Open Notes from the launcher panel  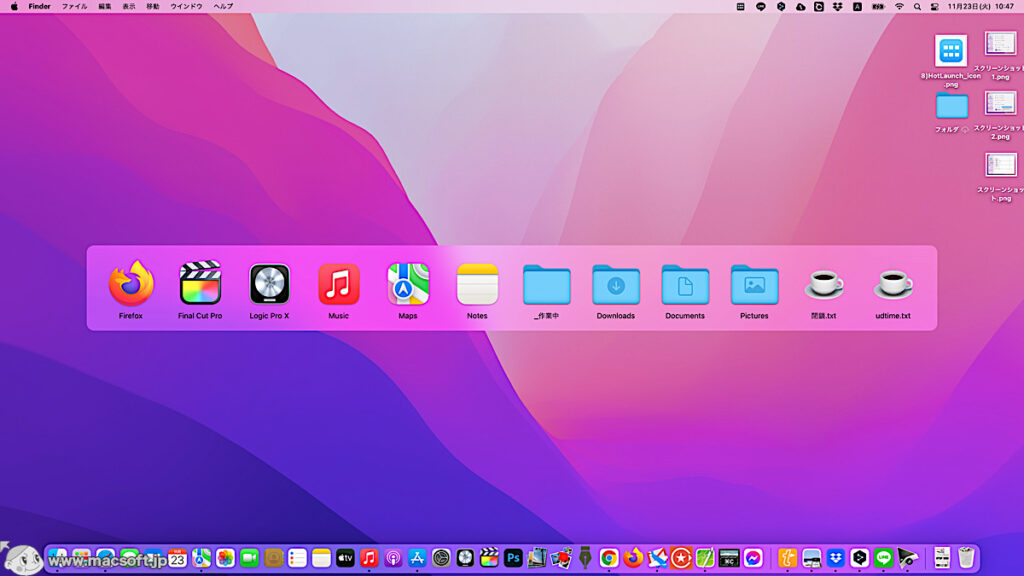pos(477,284)
